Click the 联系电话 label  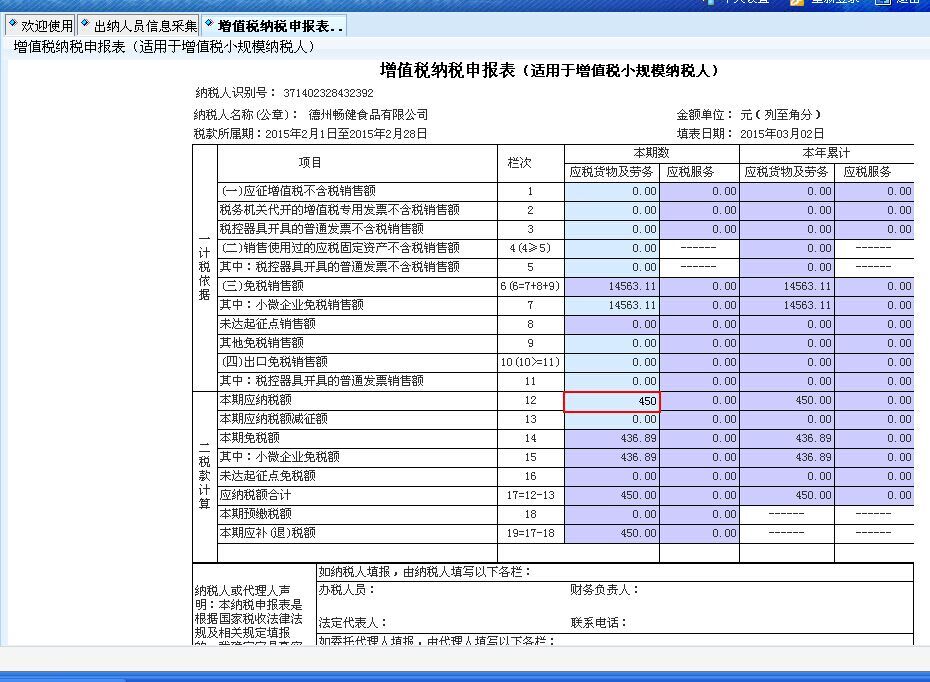coord(599,623)
